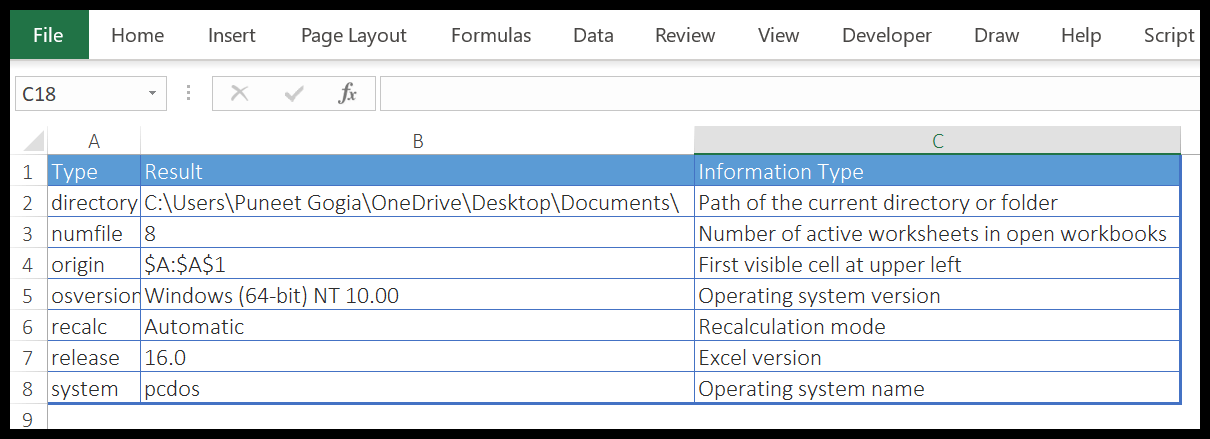
Task: Select row 7 header
Action: click(29, 357)
